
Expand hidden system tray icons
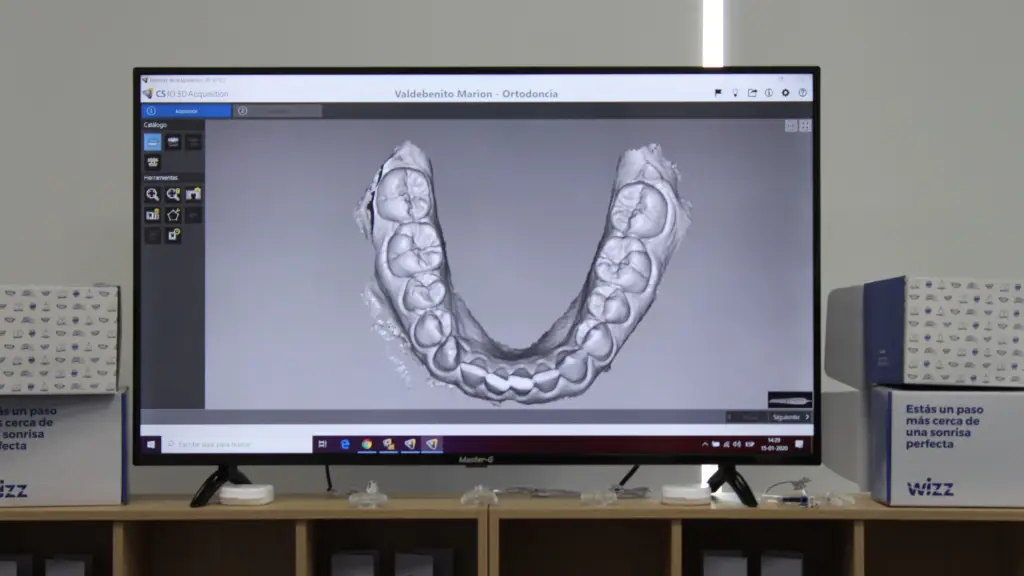point(705,444)
